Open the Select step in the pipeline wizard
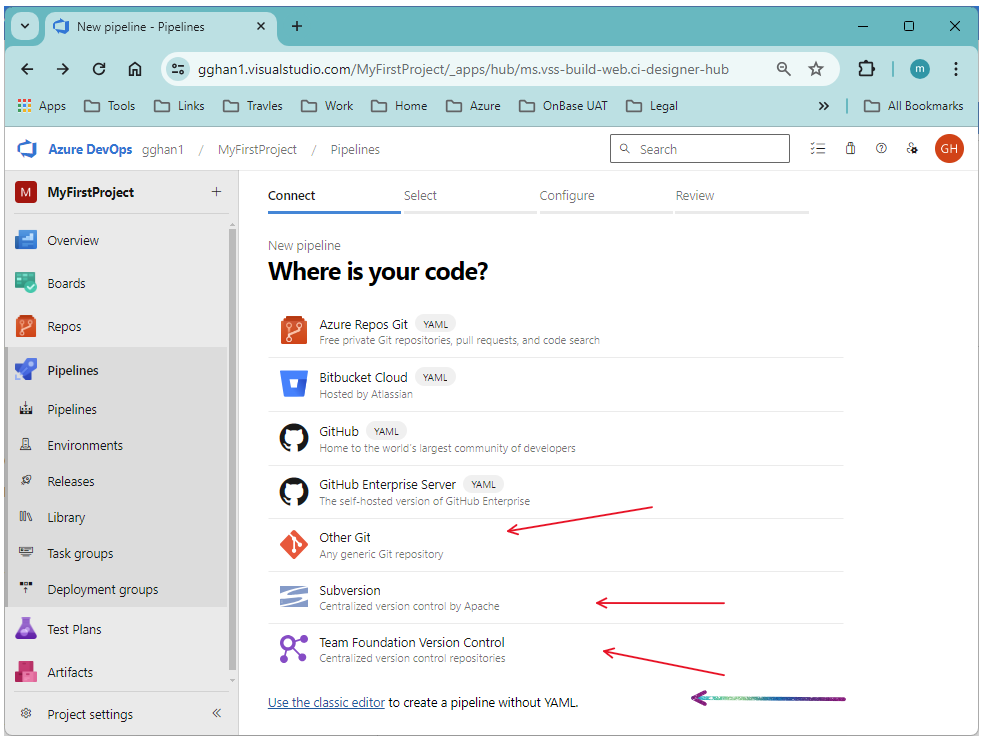This screenshot has width=981, height=740. [x=420, y=195]
